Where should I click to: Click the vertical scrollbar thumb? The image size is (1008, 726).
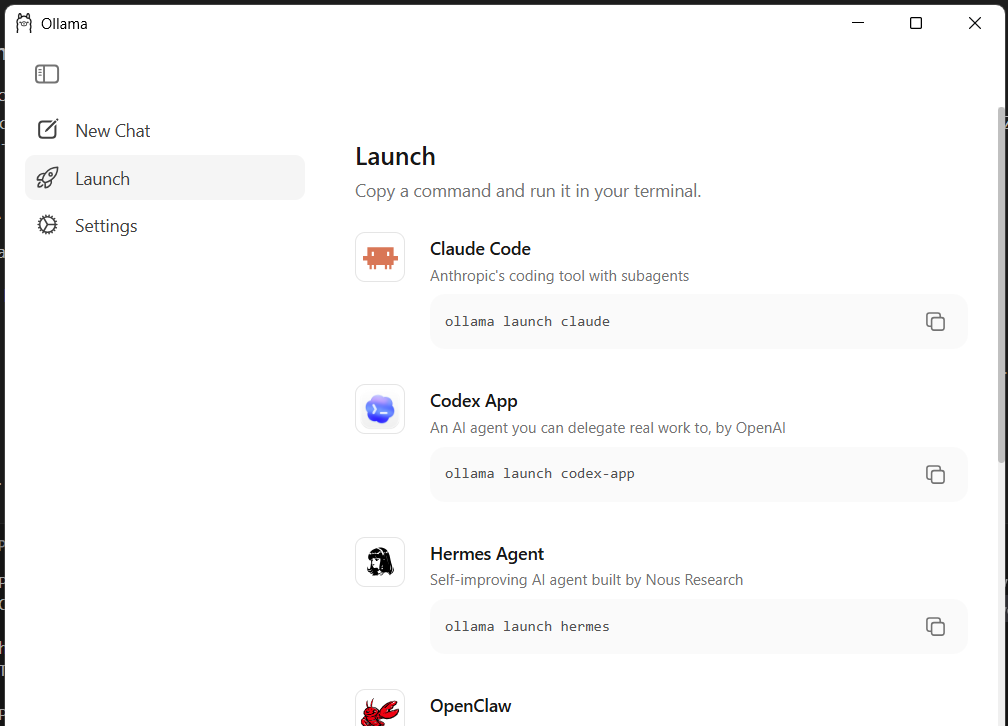point(1001,285)
